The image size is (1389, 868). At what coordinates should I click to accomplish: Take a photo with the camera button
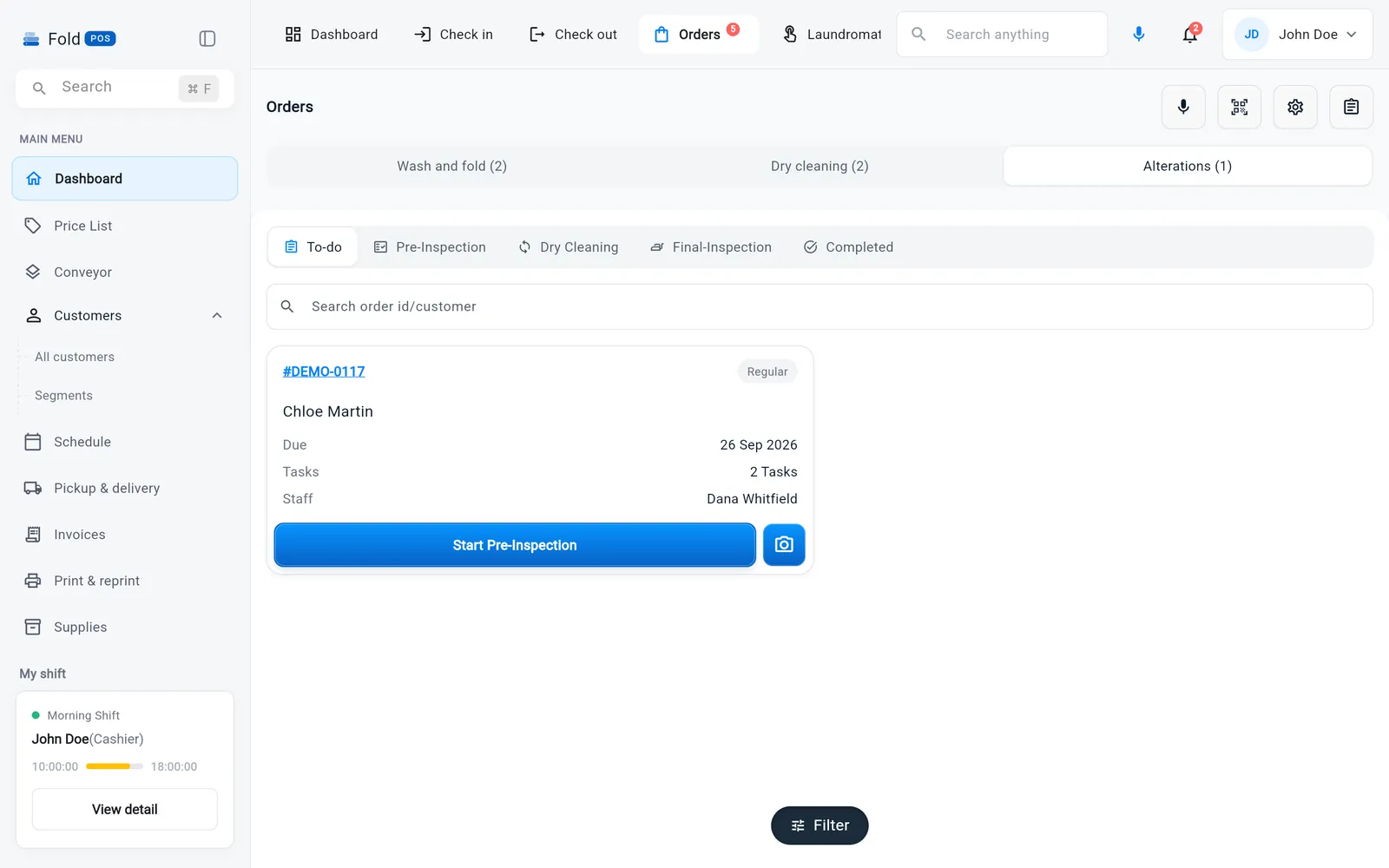point(784,544)
